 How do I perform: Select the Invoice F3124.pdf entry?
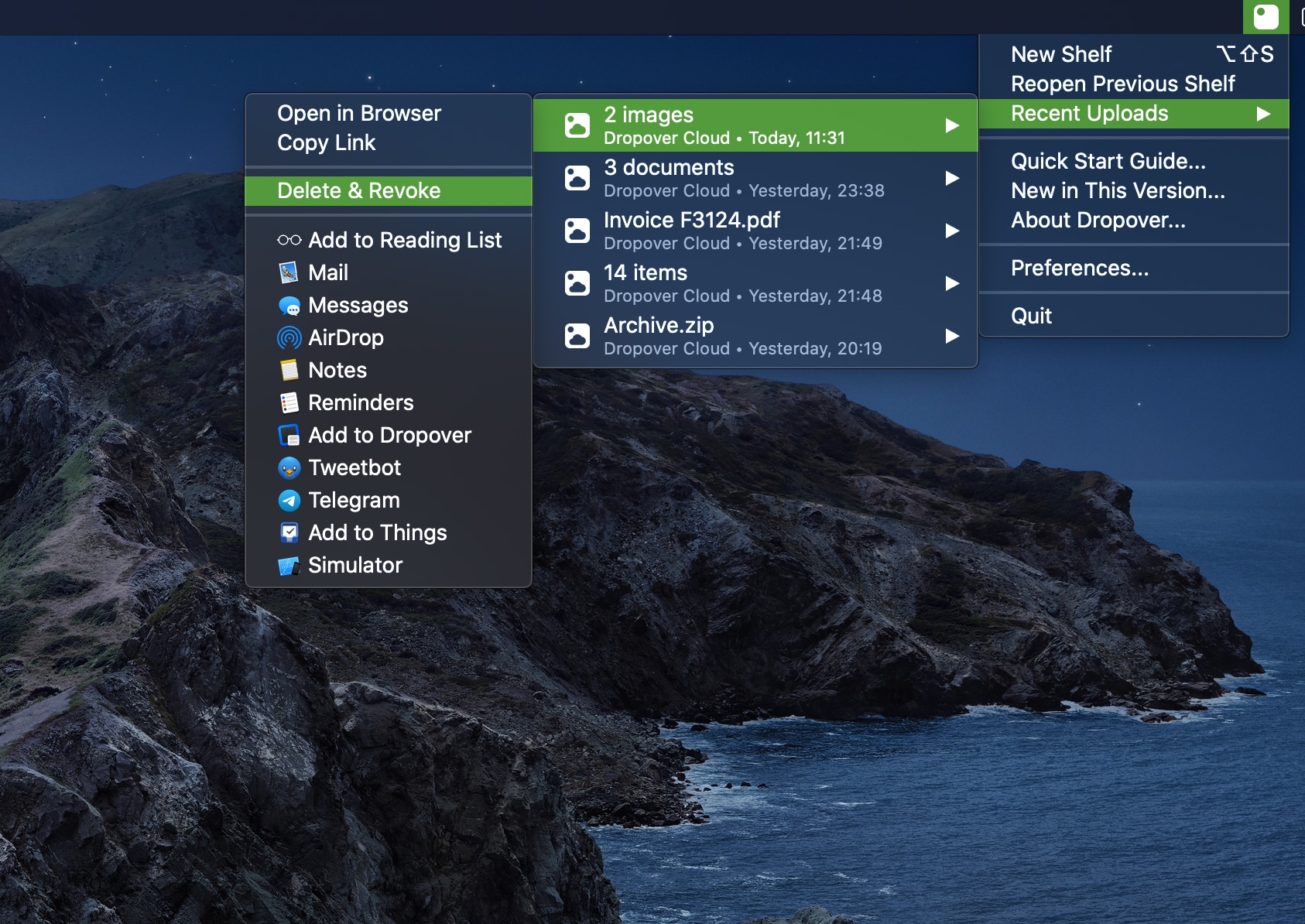(x=755, y=231)
